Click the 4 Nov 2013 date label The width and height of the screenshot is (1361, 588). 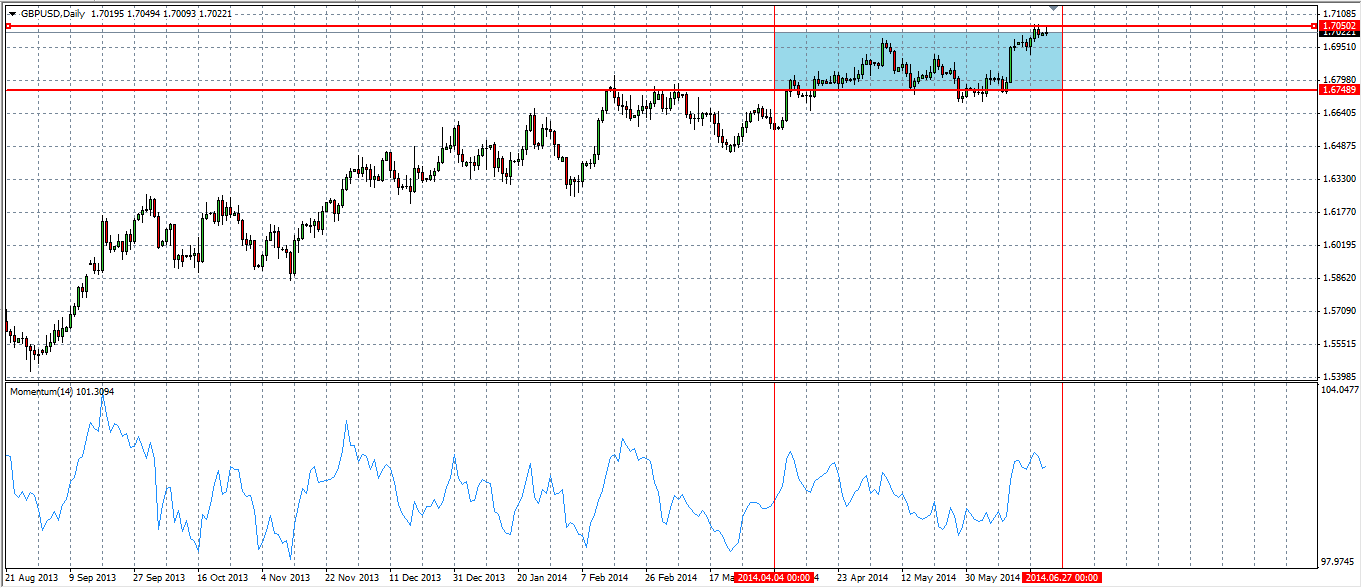tap(287, 578)
